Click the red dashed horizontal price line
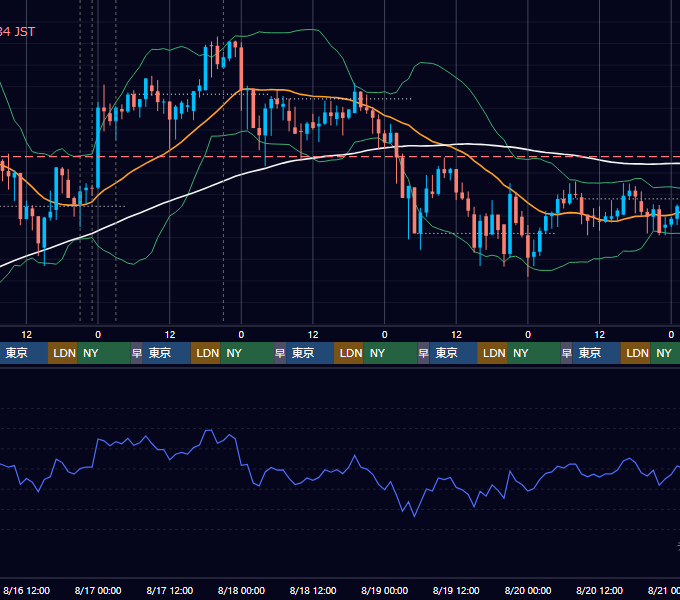This screenshot has height=600, width=680. tap(340, 157)
